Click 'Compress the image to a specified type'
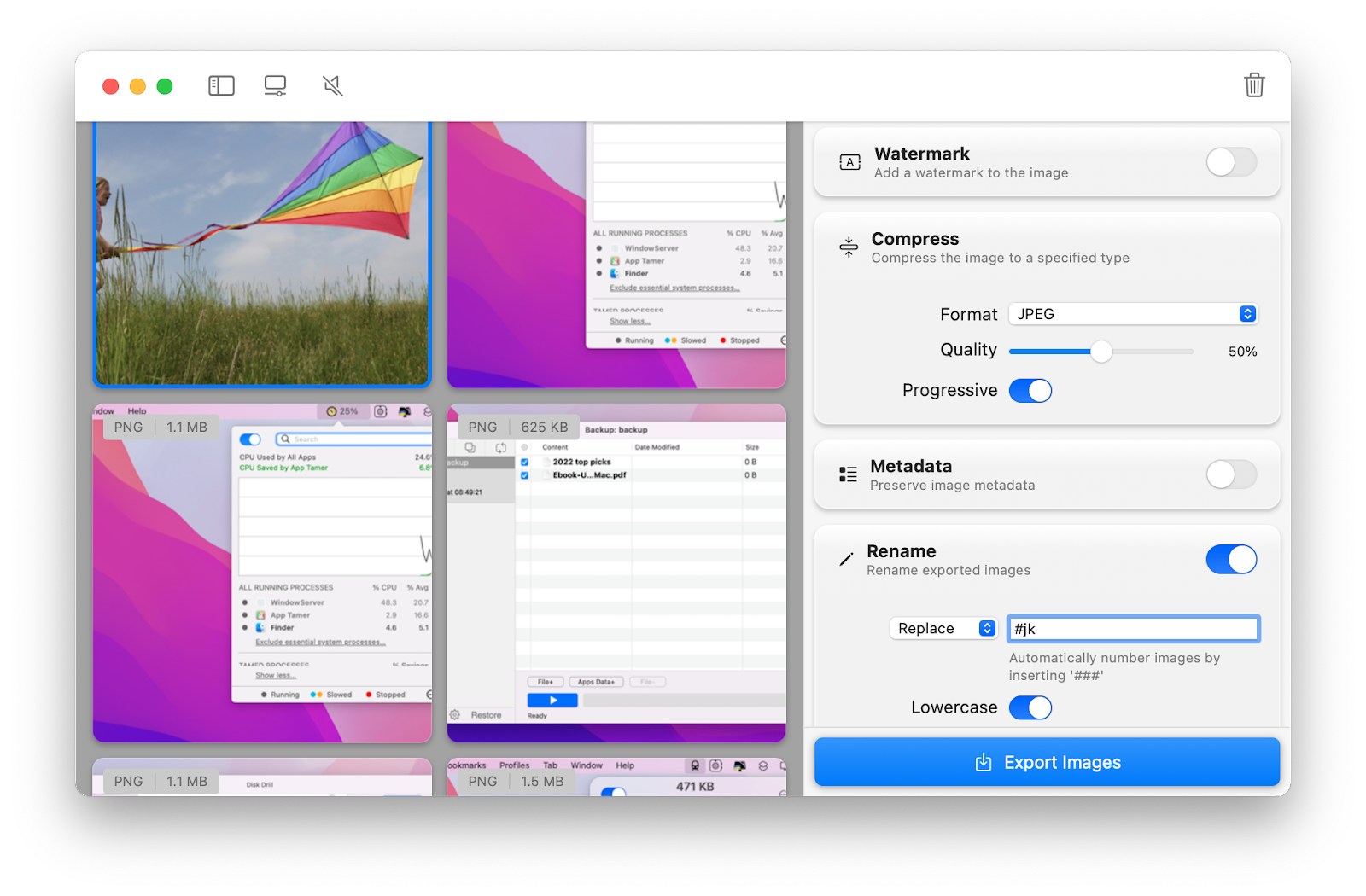 (x=1001, y=259)
